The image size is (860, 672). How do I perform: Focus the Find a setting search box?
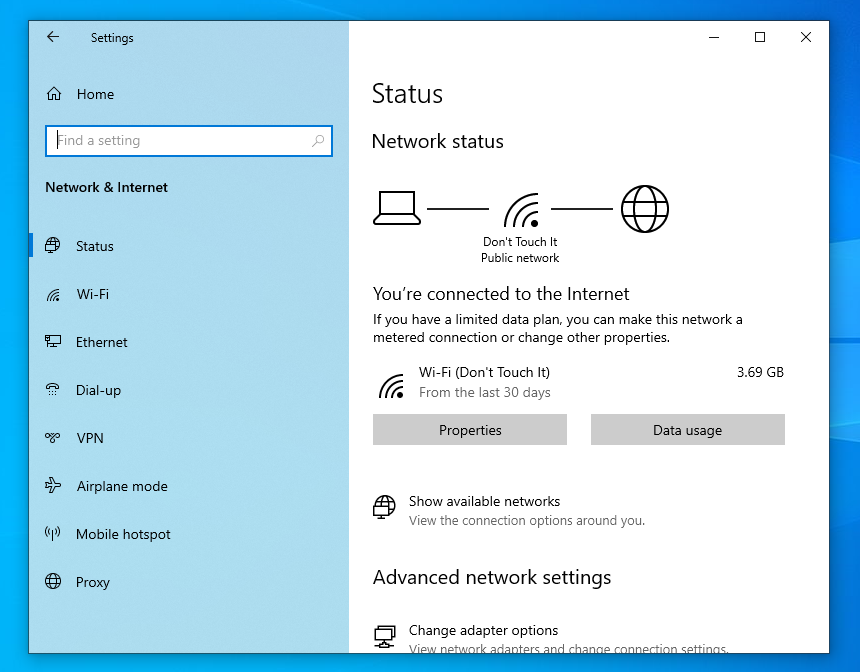(x=180, y=141)
